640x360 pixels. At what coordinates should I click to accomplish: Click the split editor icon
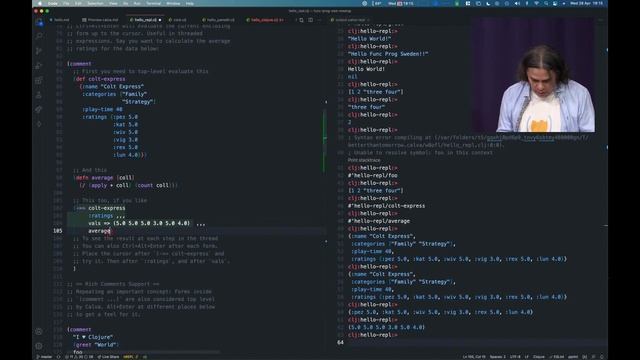[311, 20]
